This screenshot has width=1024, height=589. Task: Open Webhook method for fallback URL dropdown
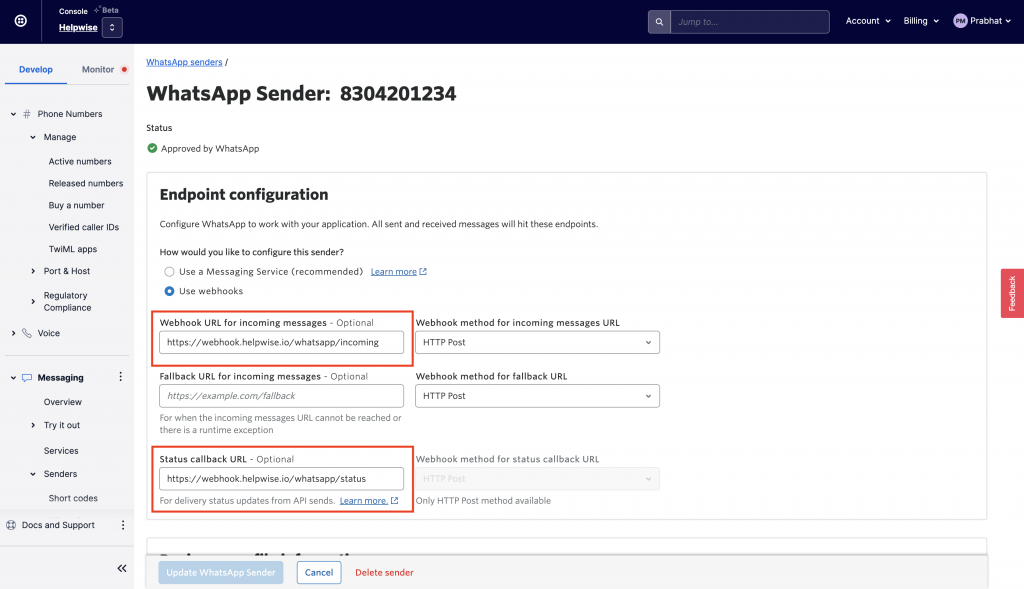pos(537,396)
